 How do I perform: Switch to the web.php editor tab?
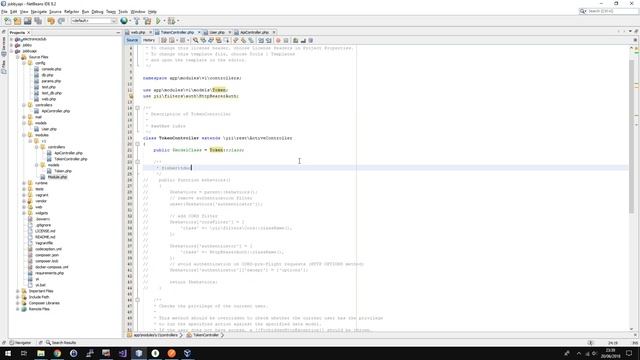[138, 32]
